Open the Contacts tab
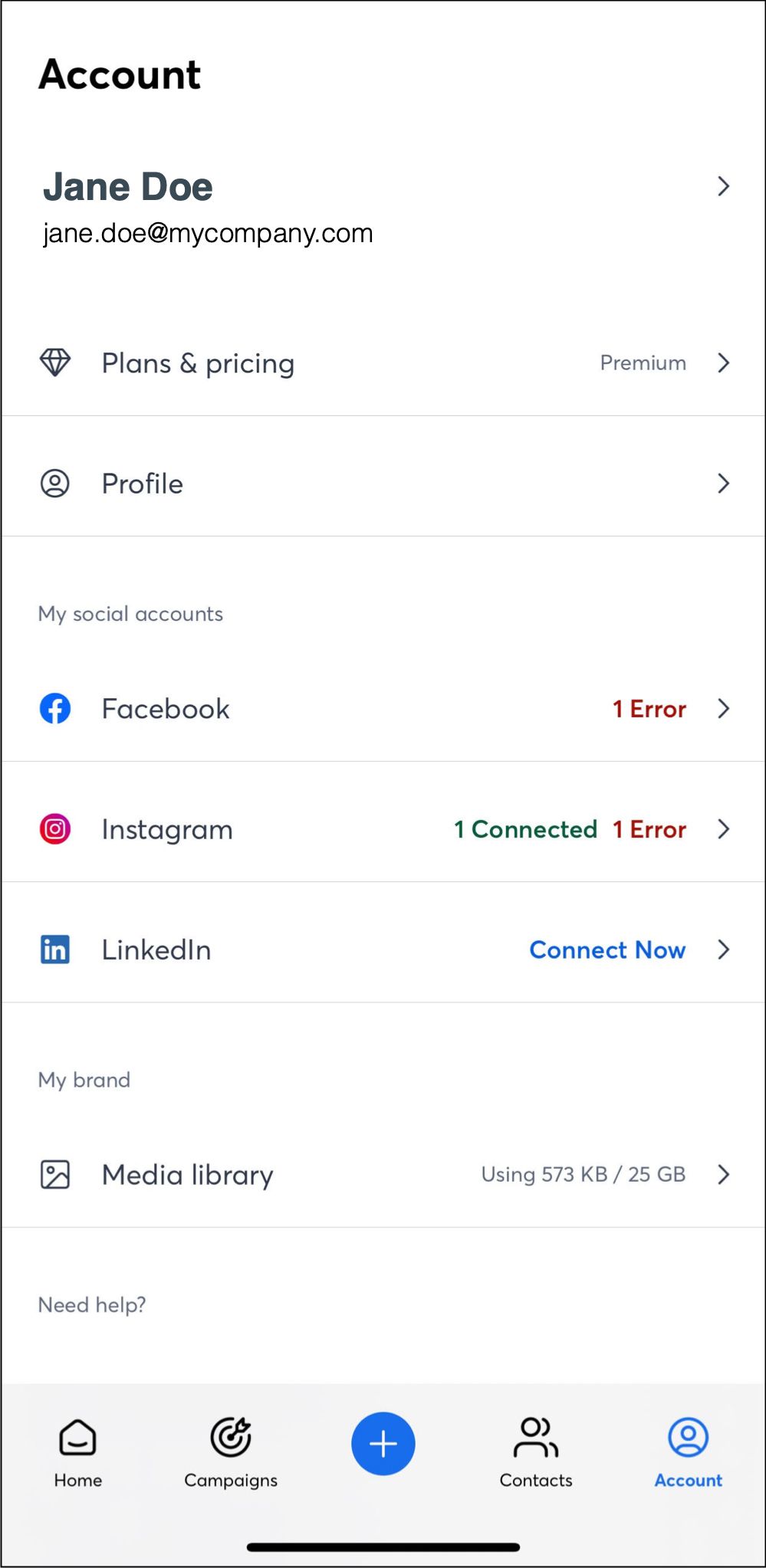The width and height of the screenshot is (766, 1568). point(536,1451)
